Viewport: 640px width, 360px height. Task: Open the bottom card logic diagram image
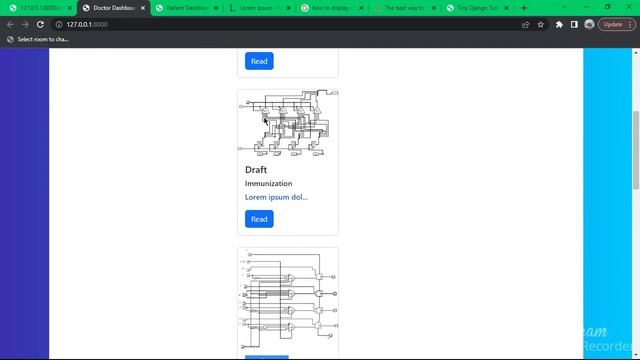pyautogui.click(x=288, y=299)
